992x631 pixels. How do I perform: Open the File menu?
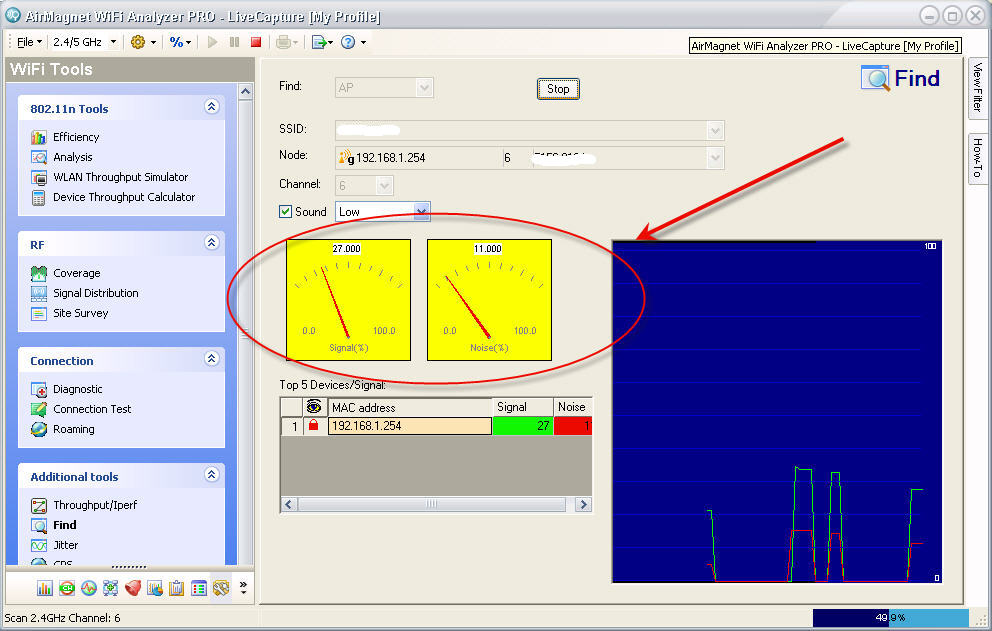(x=29, y=42)
